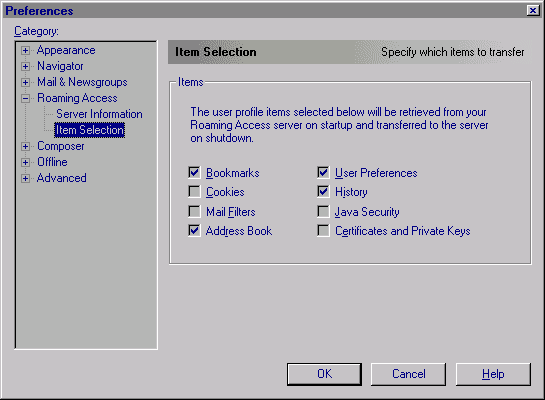Select Server Information in the tree
This screenshot has width=545, height=400.
(x=99, y=114)
